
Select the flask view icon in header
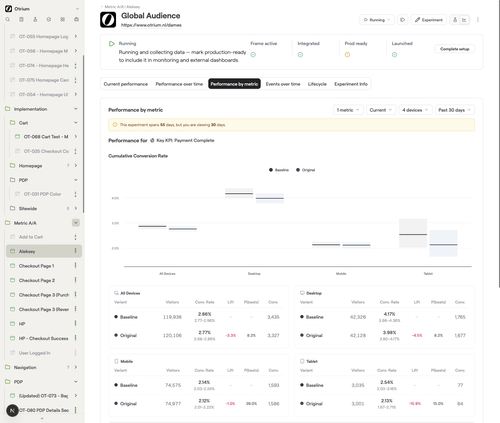click(455, 20)
